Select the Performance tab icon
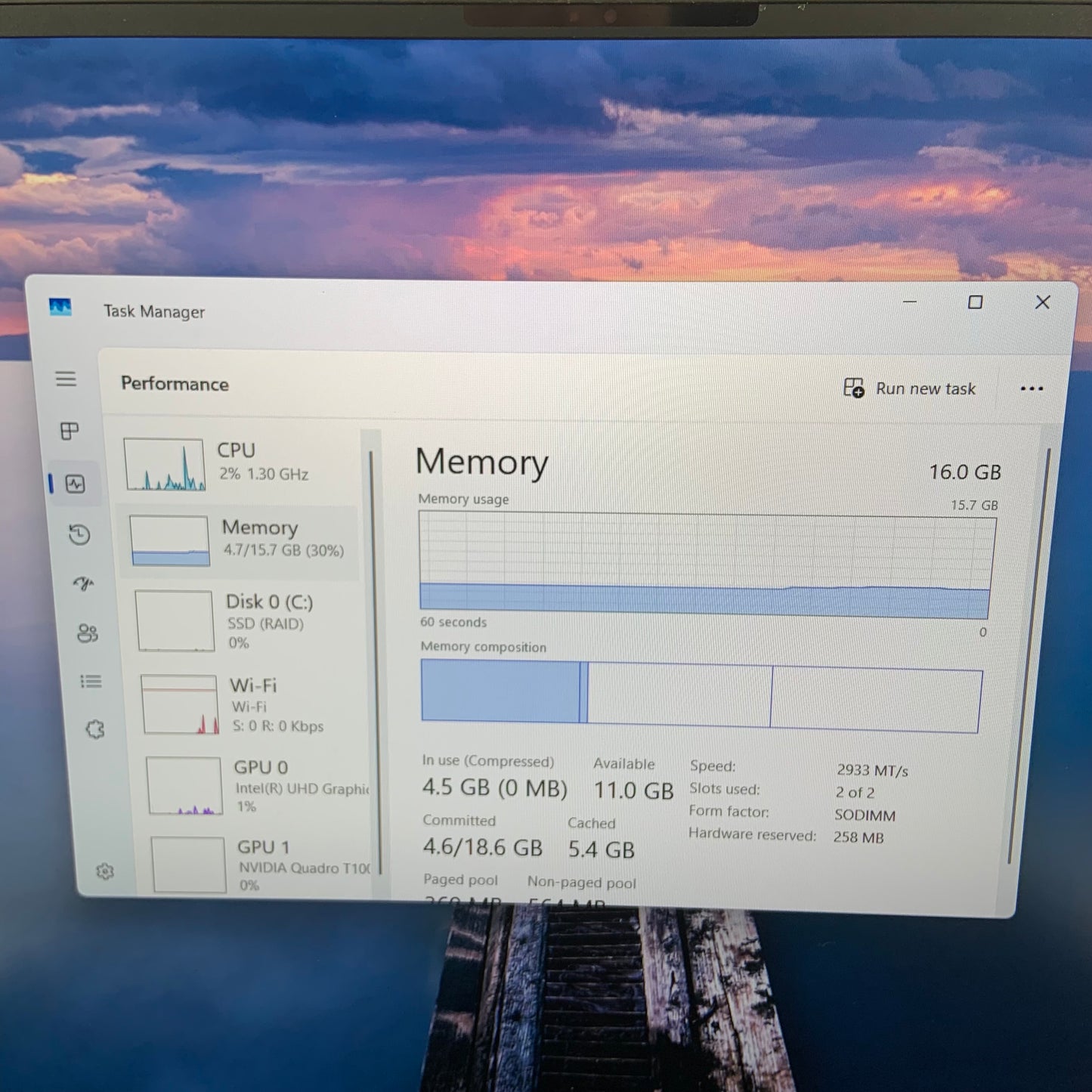The height and width of the screenshot is (1092, 1092). 75,484
